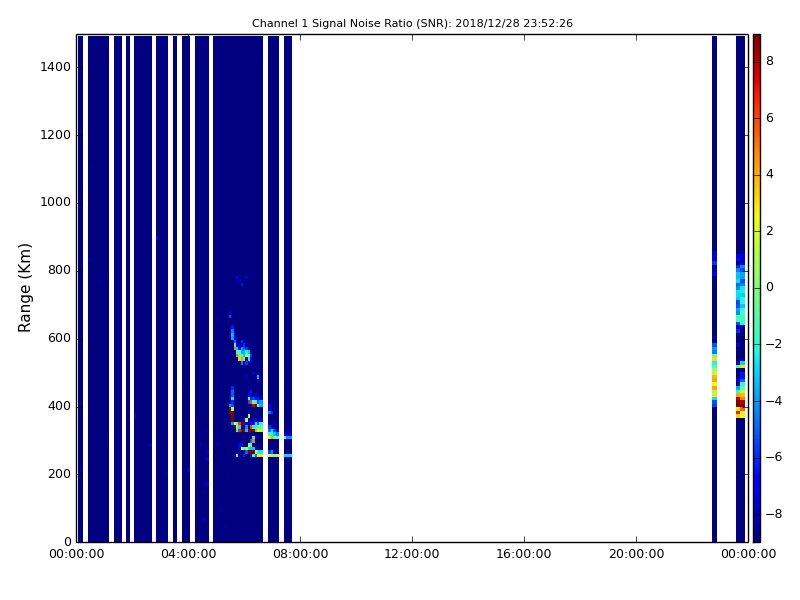
Task: Click the 16:00:00 time axis label
Action: (524, 554)
